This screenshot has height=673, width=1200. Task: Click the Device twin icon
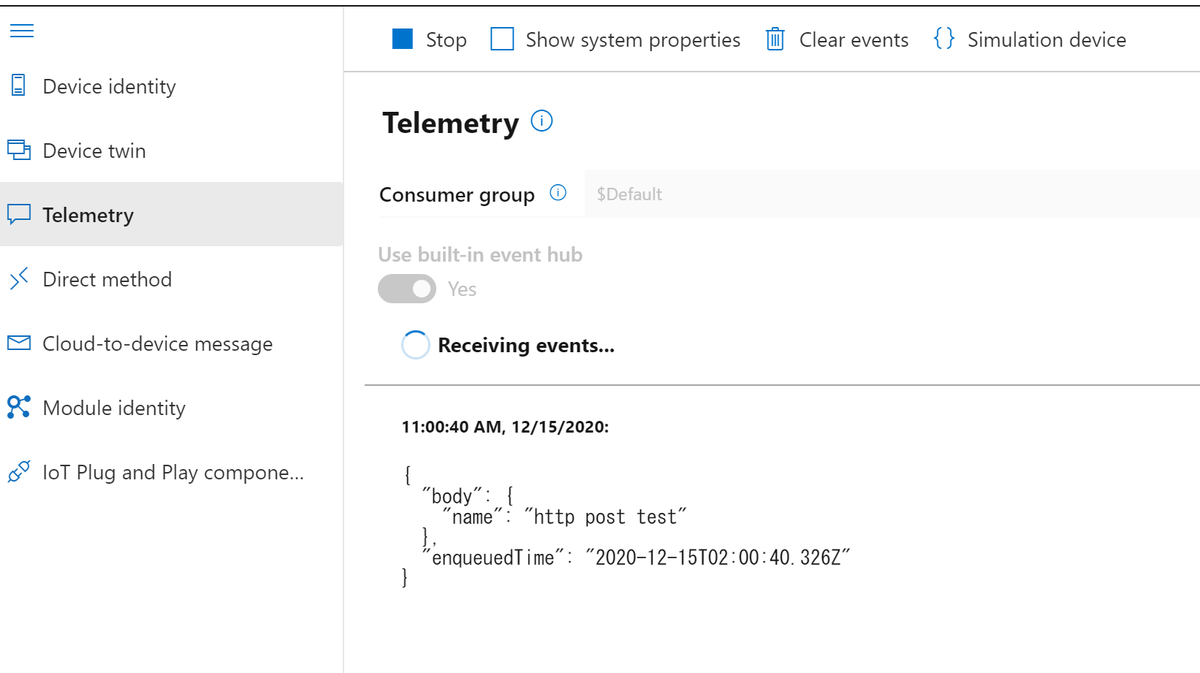tap(19, 150)
